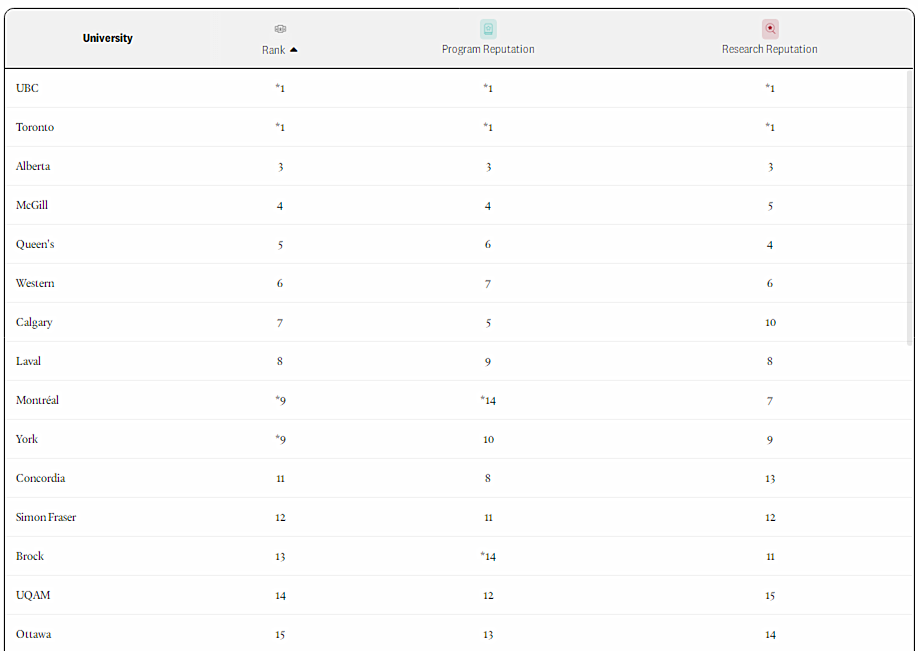Select the Queen's row name
Image resolution: width=918 pixels, height=651 pixels.
(x=35, y=244)
